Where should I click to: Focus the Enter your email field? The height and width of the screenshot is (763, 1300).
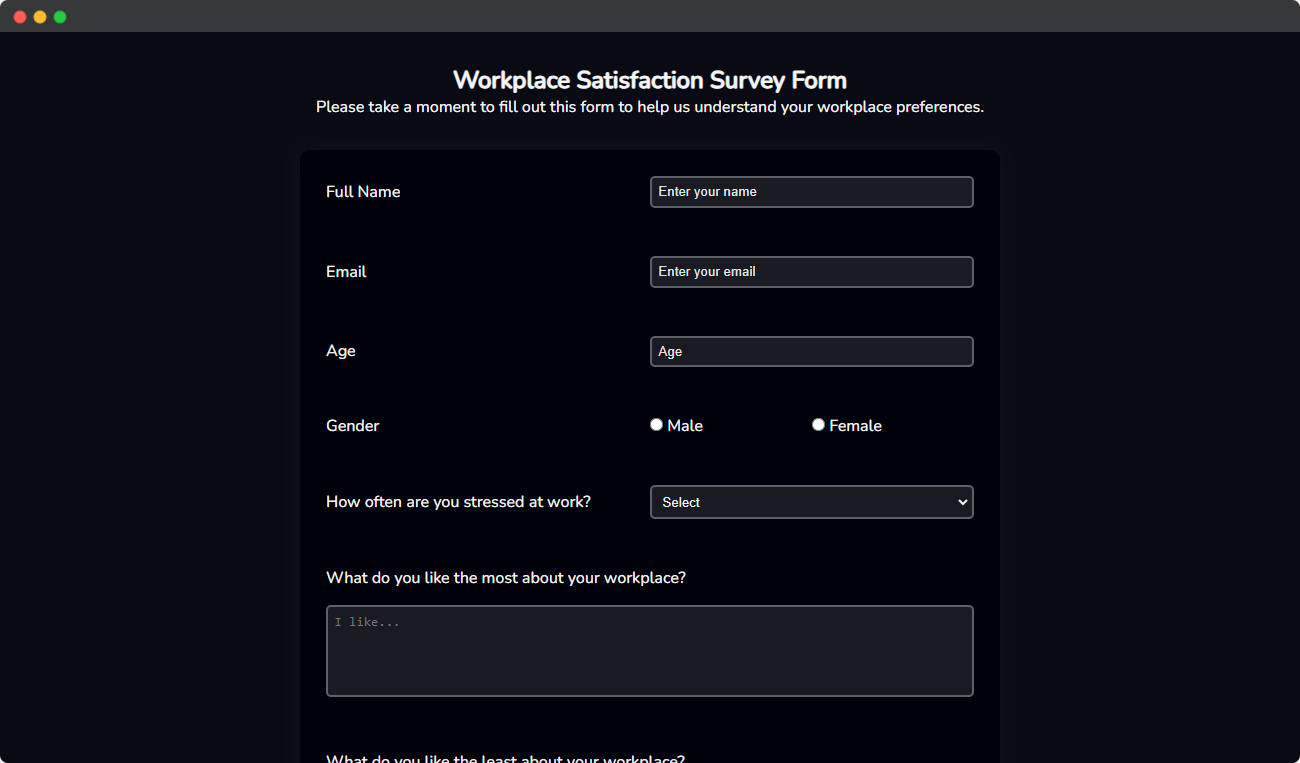811,272
